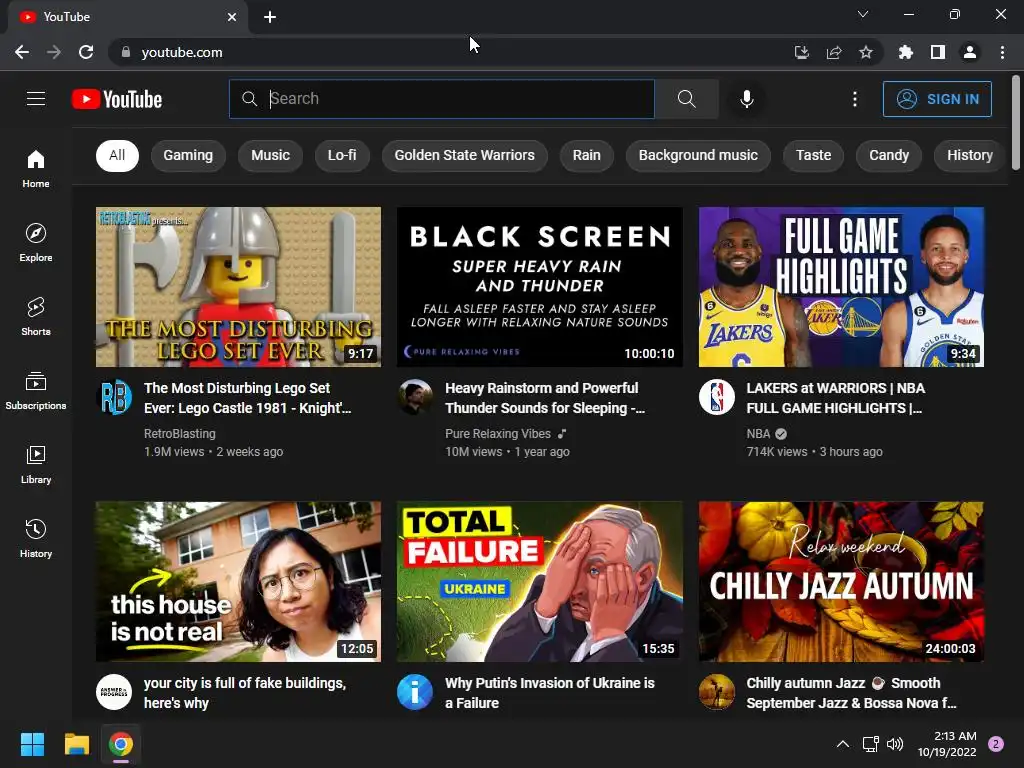
Task: Start voice search with microphone icon
Action: pyautogui.click(x=746, y=99)
